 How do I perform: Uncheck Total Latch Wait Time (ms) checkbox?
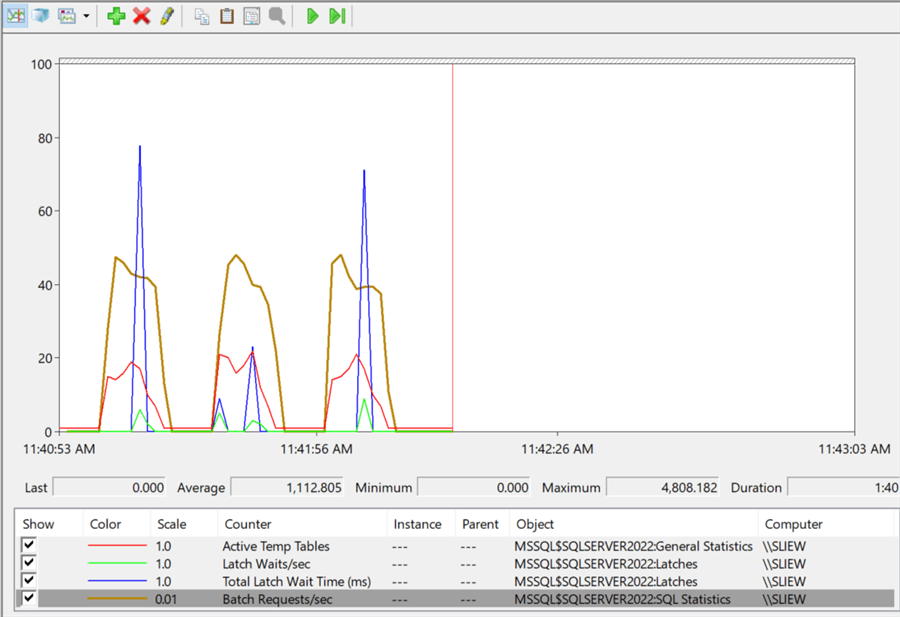click(29, 580)
